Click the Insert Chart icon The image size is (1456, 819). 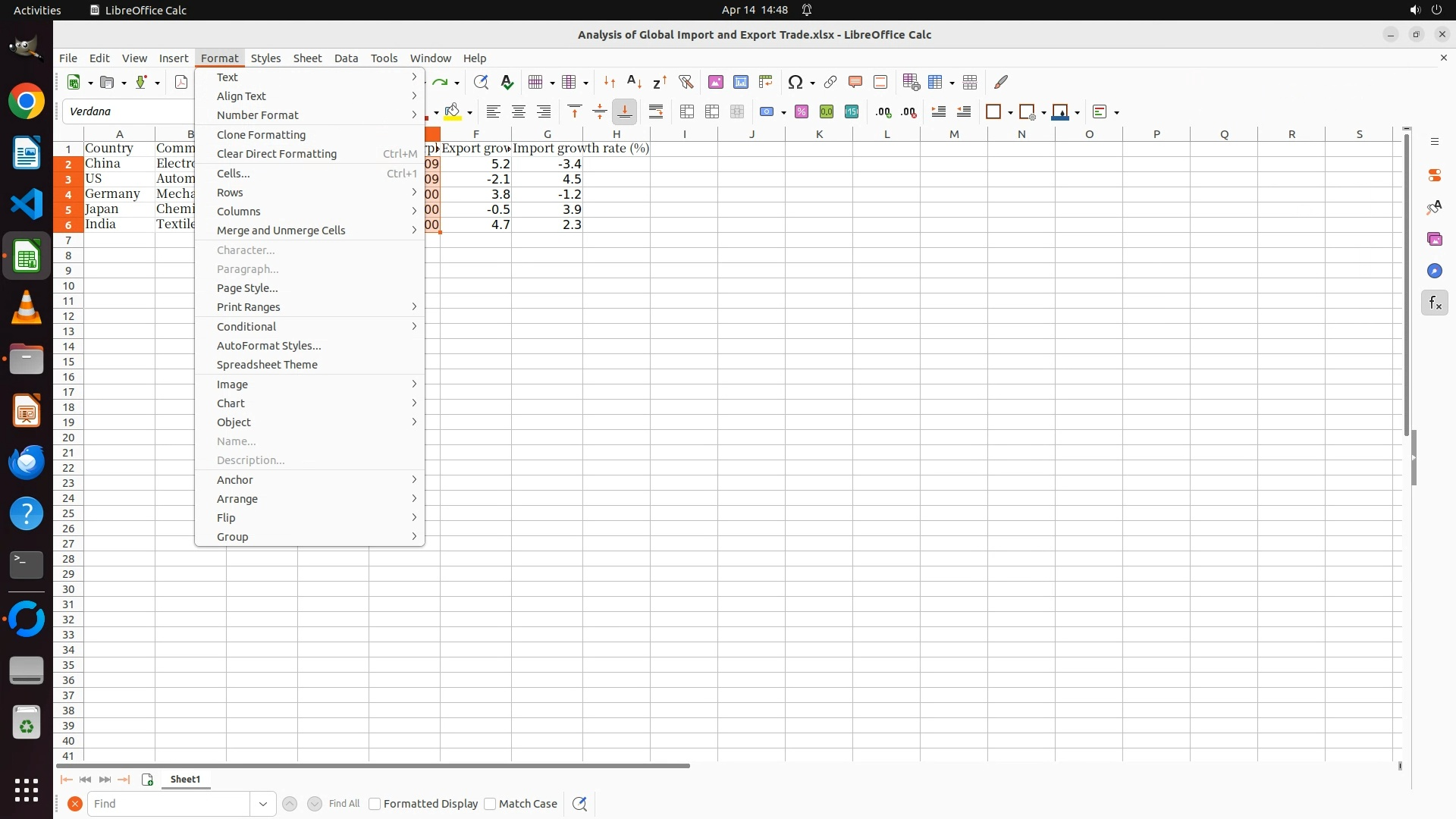[740, 82]
